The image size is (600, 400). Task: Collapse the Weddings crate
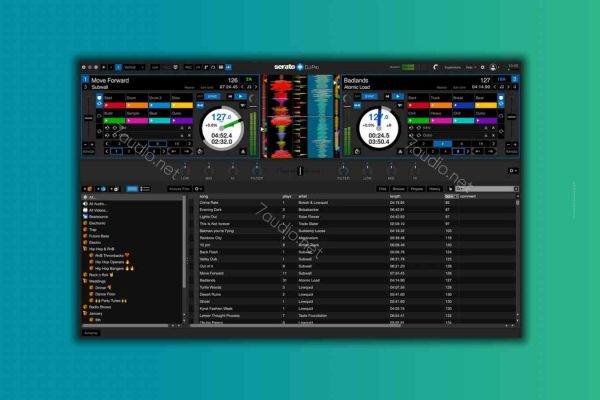tap(85, 281)
